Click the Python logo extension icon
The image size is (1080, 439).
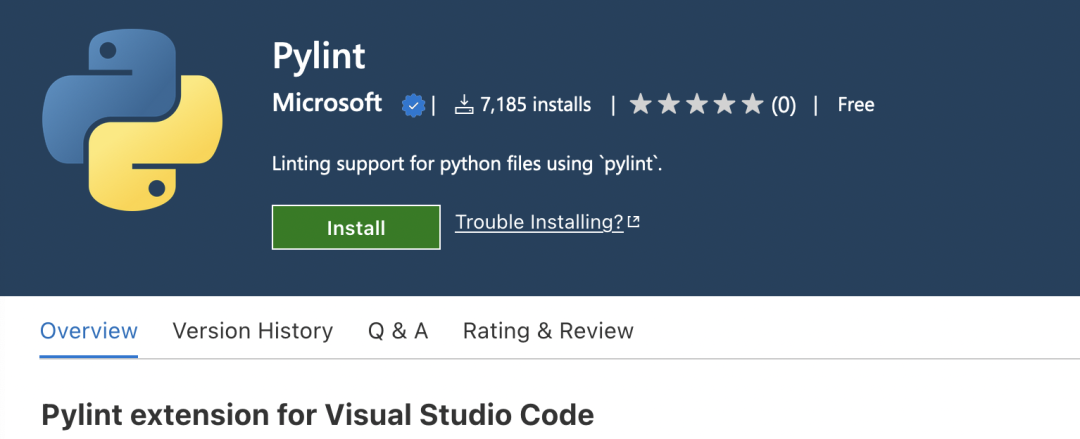pos(132,121)
